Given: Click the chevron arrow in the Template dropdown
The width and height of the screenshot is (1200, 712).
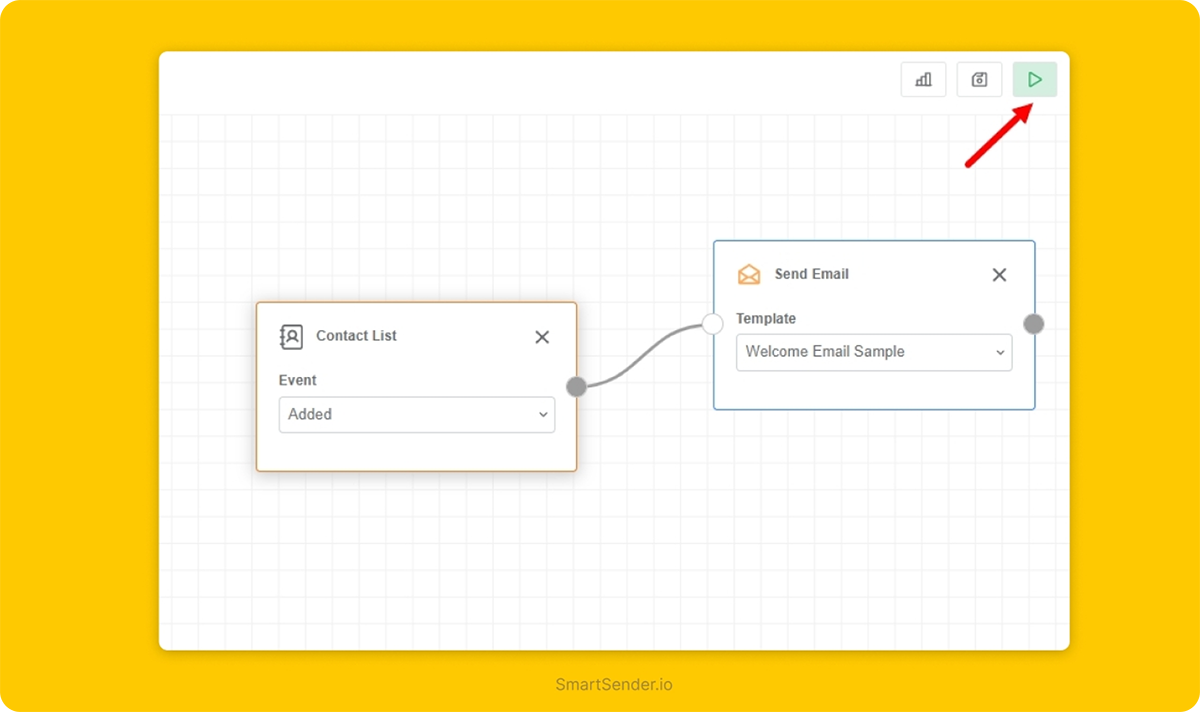Looking at the screenshot, I should coord(999,353).
